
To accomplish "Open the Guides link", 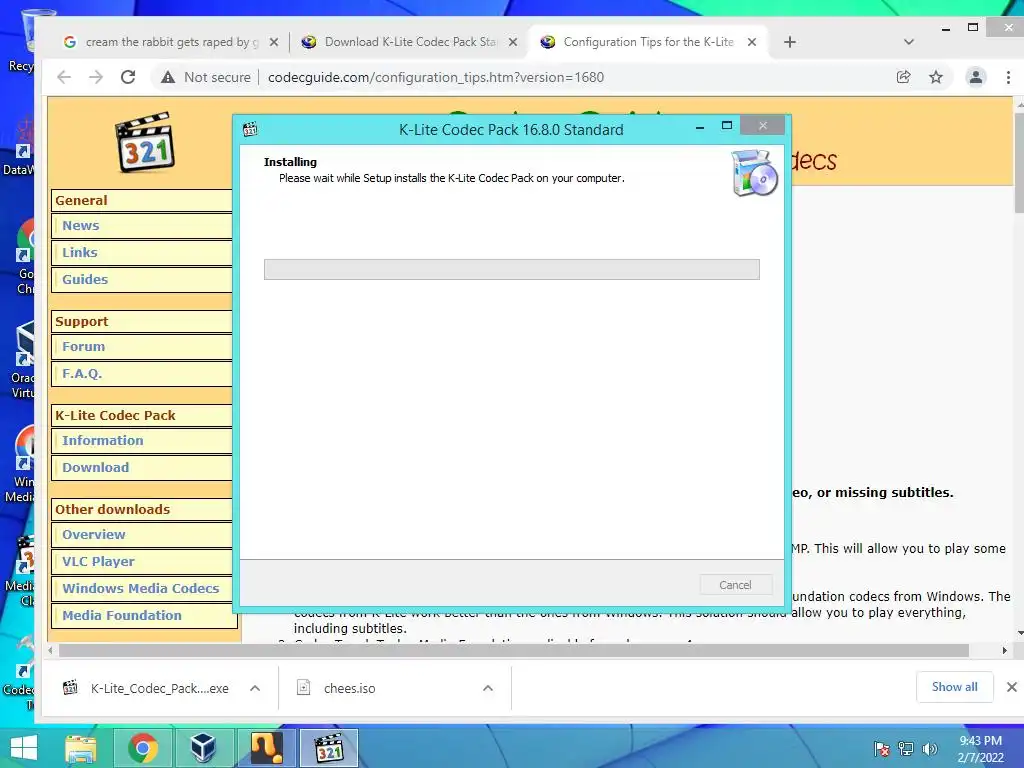I will [x=85, y=279].
